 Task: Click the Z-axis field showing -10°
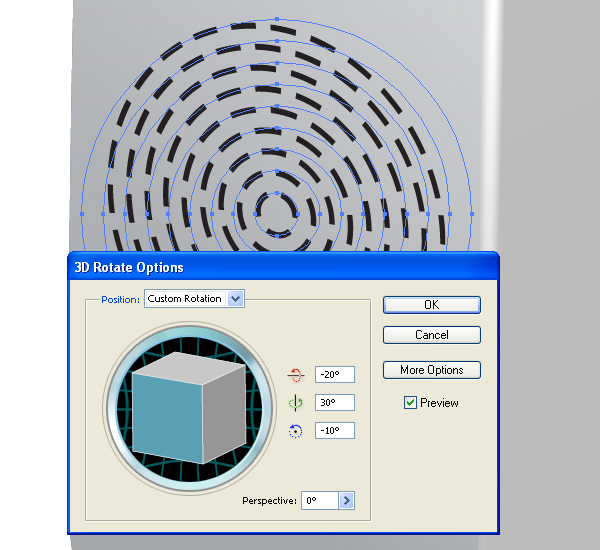pos(335,431)
